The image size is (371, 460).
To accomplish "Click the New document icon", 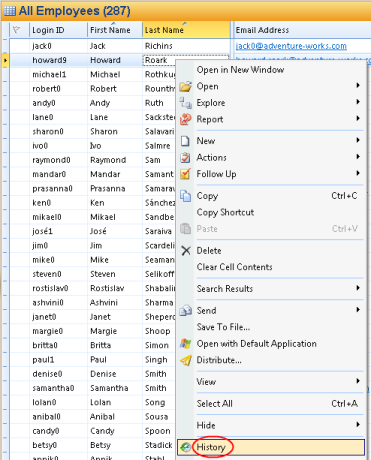I will point(185,141).
